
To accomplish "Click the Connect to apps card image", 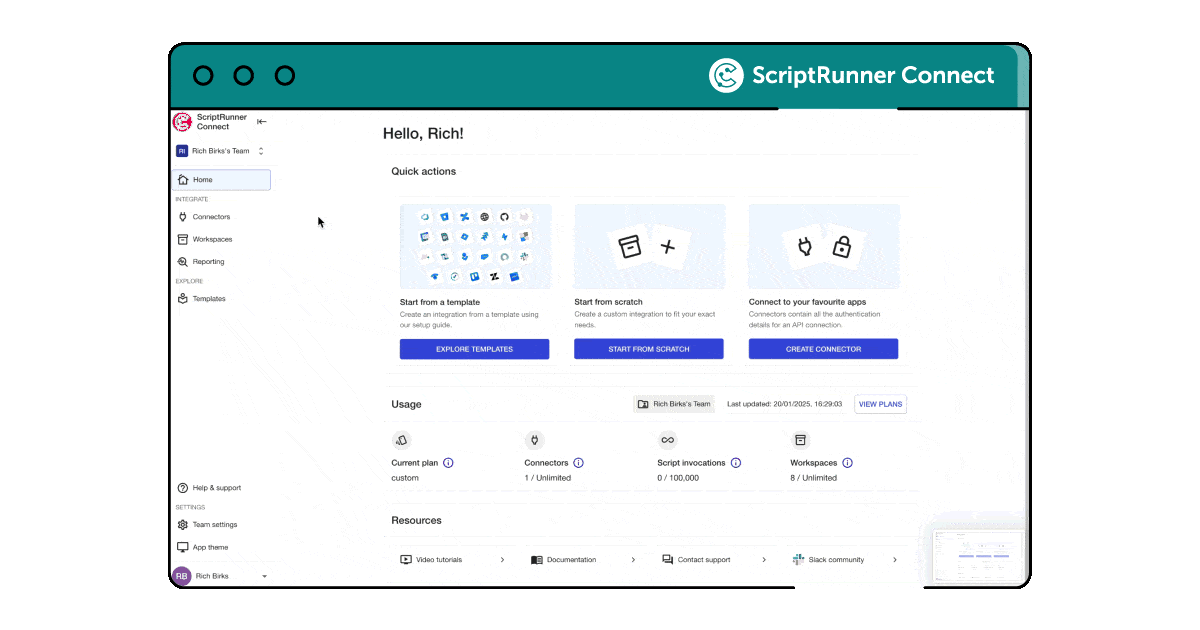I will 824,247.
